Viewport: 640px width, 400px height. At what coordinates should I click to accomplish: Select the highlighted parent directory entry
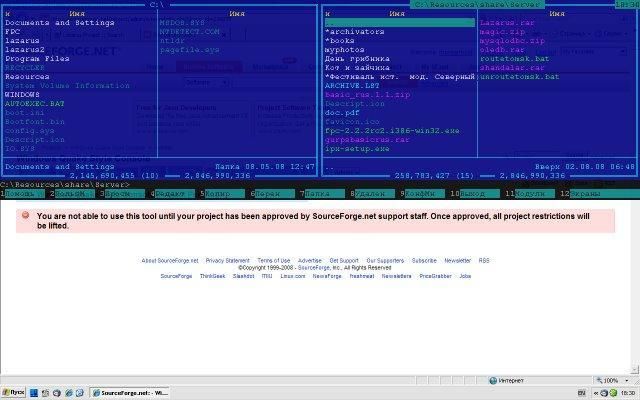click(400, 23)
